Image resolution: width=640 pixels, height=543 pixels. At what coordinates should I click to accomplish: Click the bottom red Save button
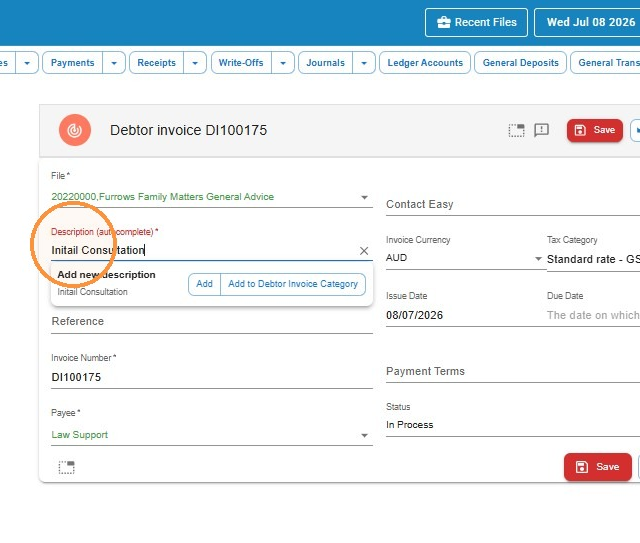598,467
